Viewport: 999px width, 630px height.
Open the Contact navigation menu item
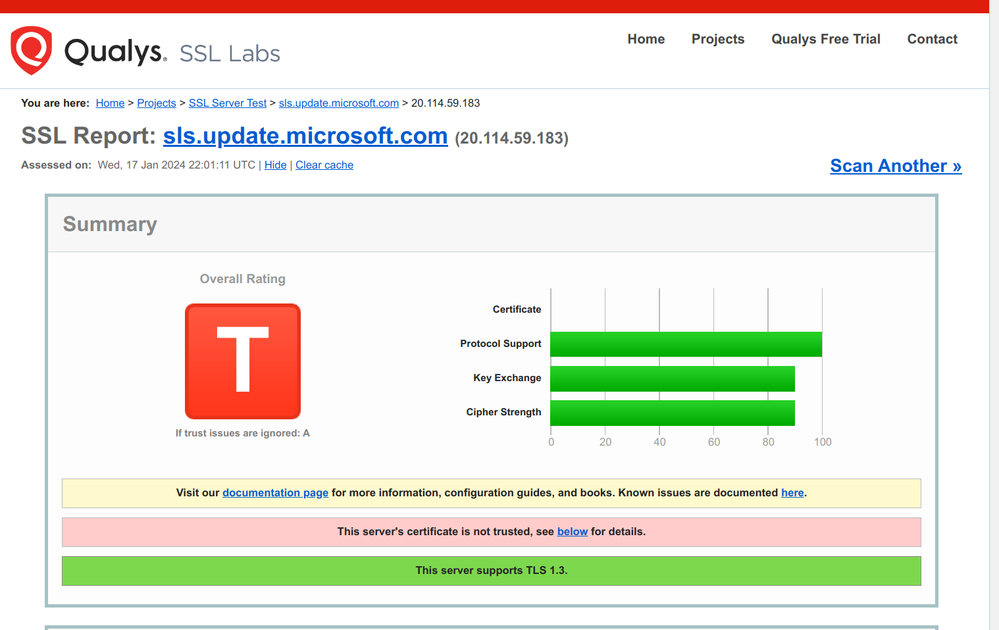(932, 39)
